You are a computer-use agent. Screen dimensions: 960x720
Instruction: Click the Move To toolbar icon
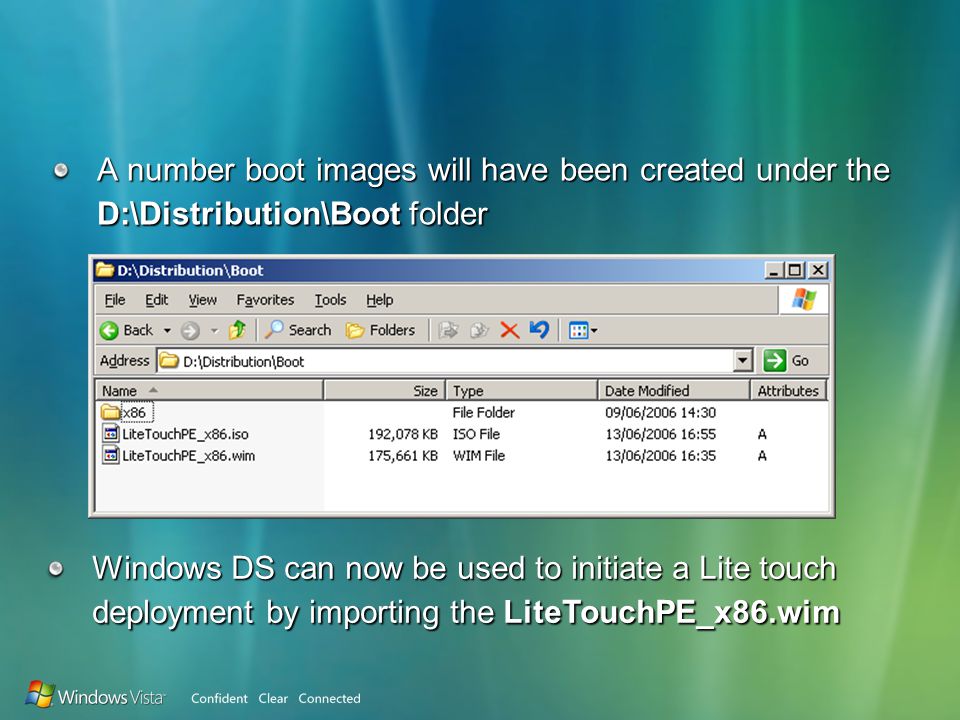449,331
